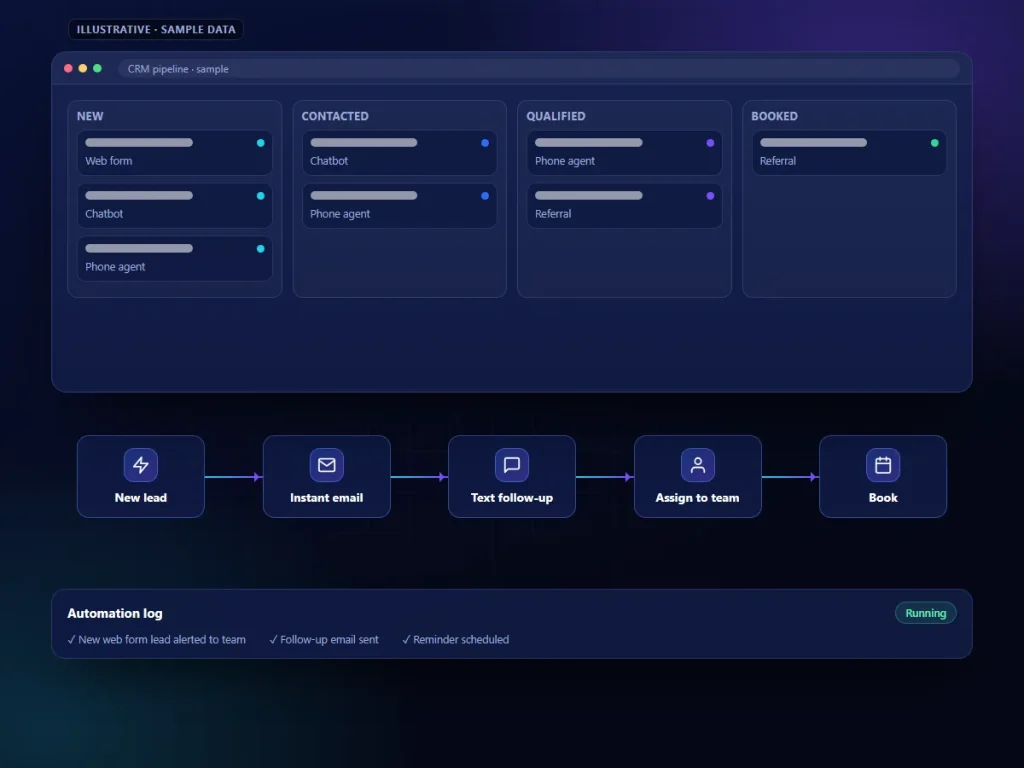Click the Text follow-up step label
This screenshot has height=768, width=1024.
point(512,498)
